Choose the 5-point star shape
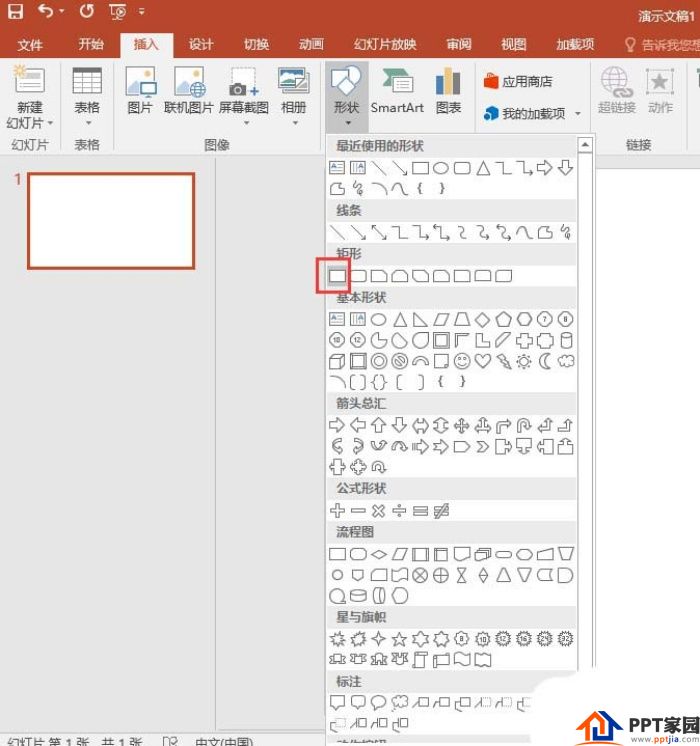This screenshot has width=700, height=746. (399, 638)
